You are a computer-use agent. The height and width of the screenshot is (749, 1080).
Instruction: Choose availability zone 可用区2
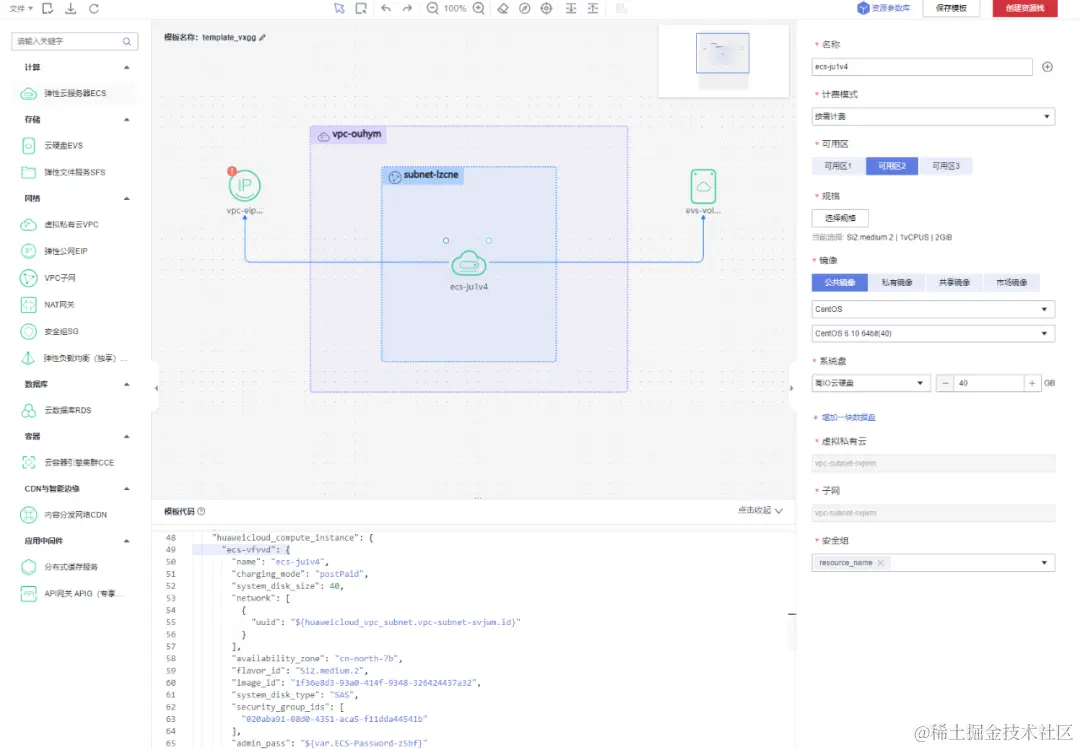pyautogui.click(x=892, y=166)
